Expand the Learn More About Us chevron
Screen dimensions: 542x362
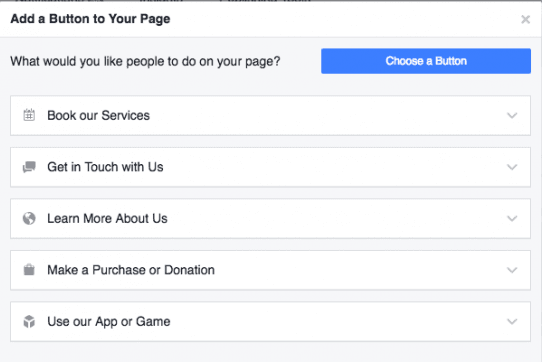click(x=512, y=219)
